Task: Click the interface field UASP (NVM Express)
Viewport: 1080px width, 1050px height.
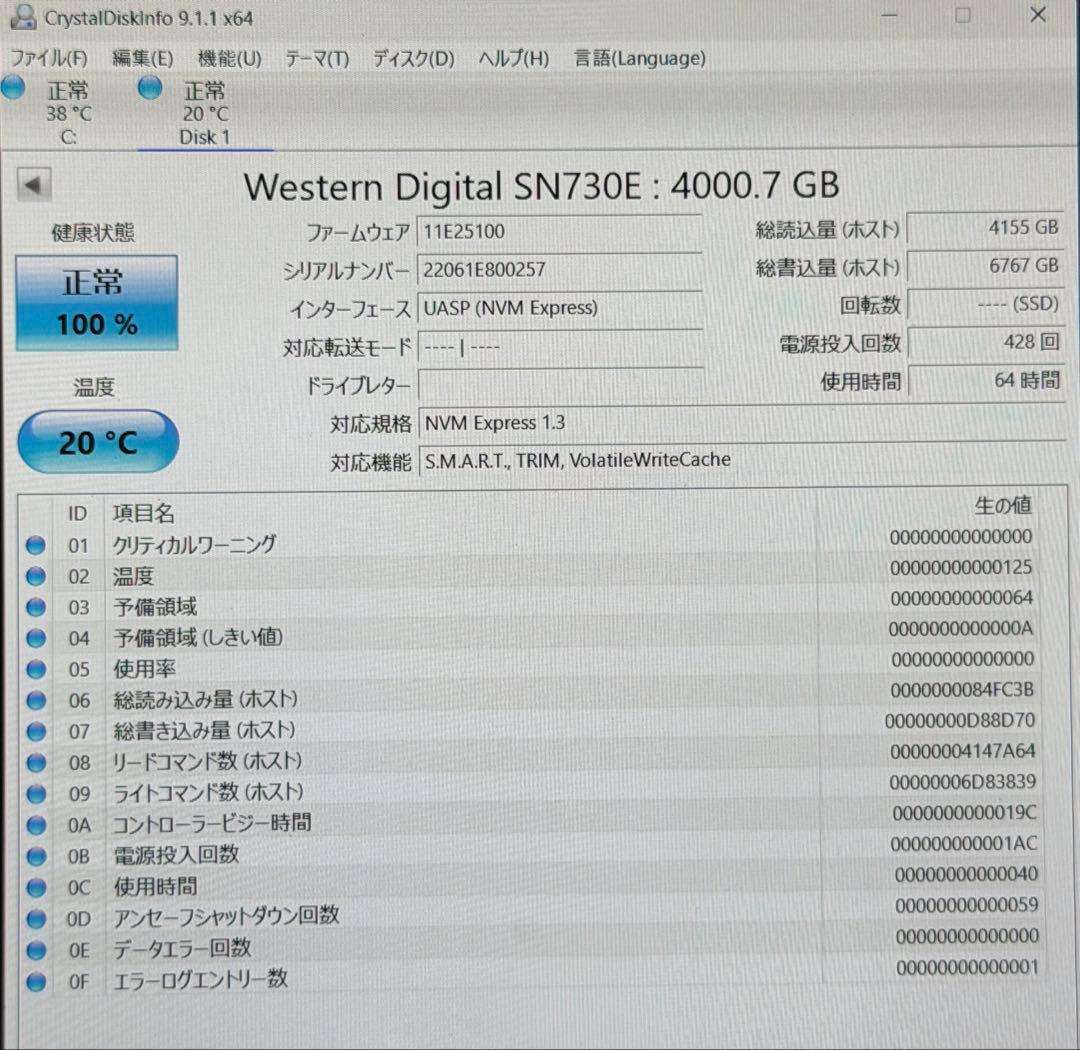Action: [559, 308]
